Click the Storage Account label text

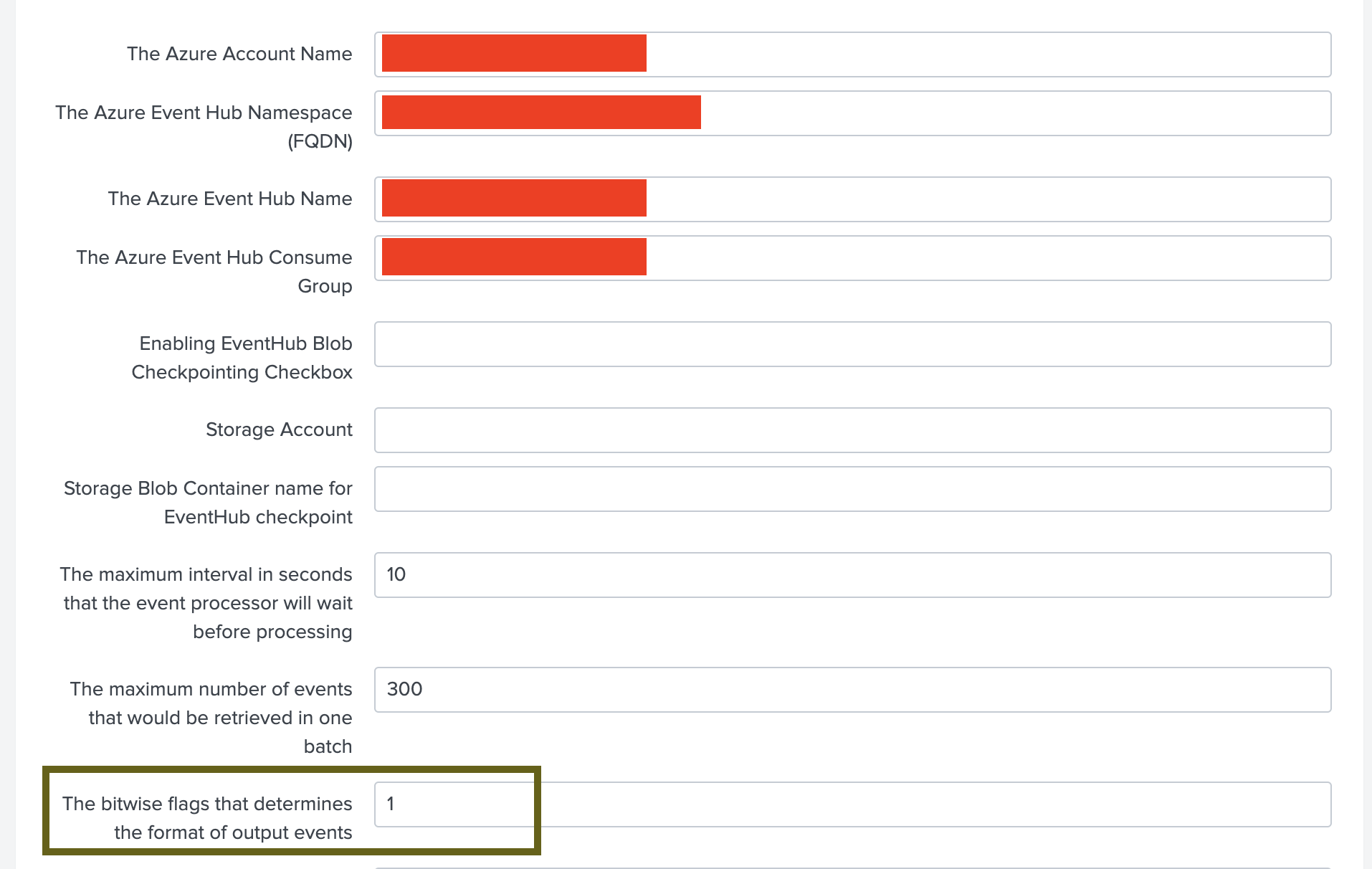[x=279, y=429]
